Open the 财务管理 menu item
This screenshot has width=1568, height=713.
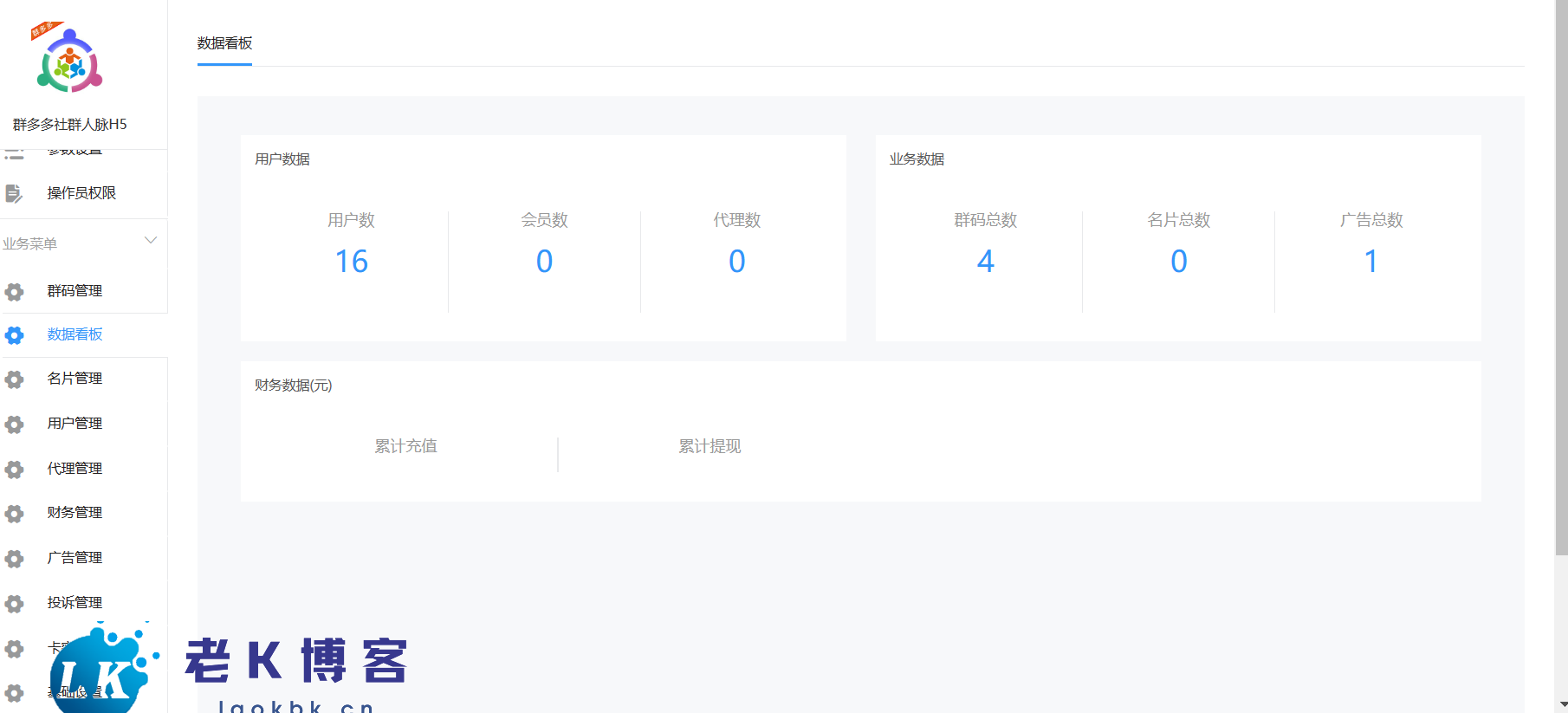click(x=75, y=513)
